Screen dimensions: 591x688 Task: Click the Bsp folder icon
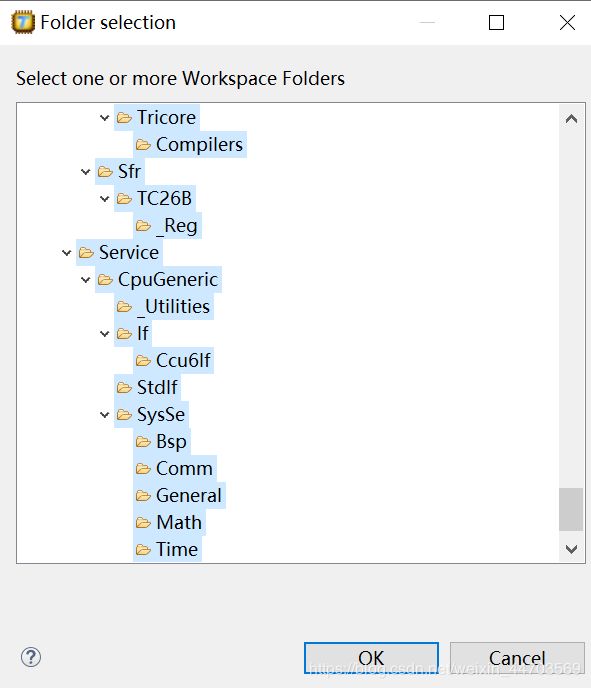pos(143,441)
